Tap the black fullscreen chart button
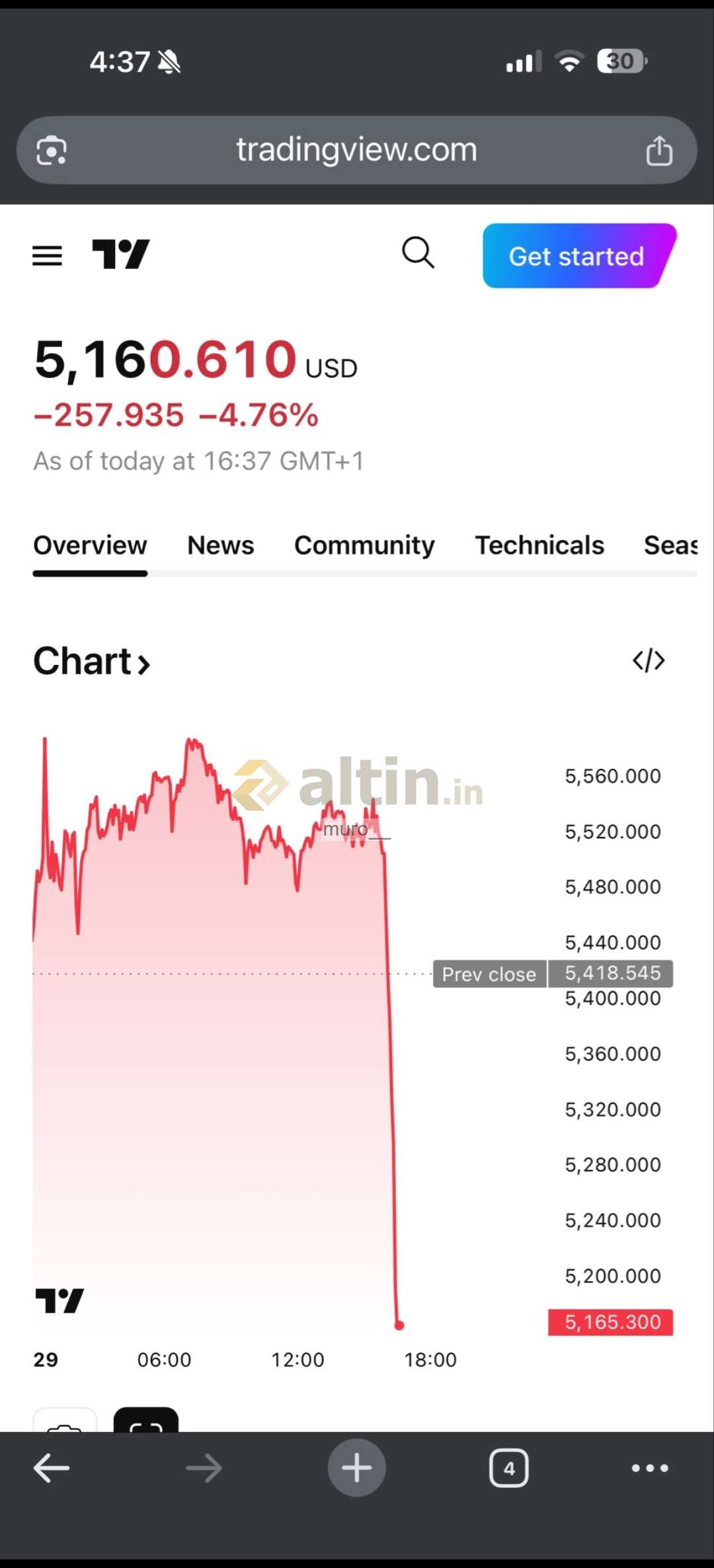 tap(146, 1421)
